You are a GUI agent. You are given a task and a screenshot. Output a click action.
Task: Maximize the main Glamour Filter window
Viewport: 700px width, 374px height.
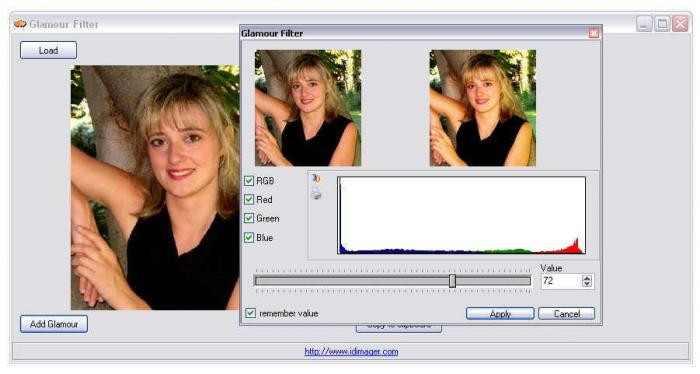(662, 24)
